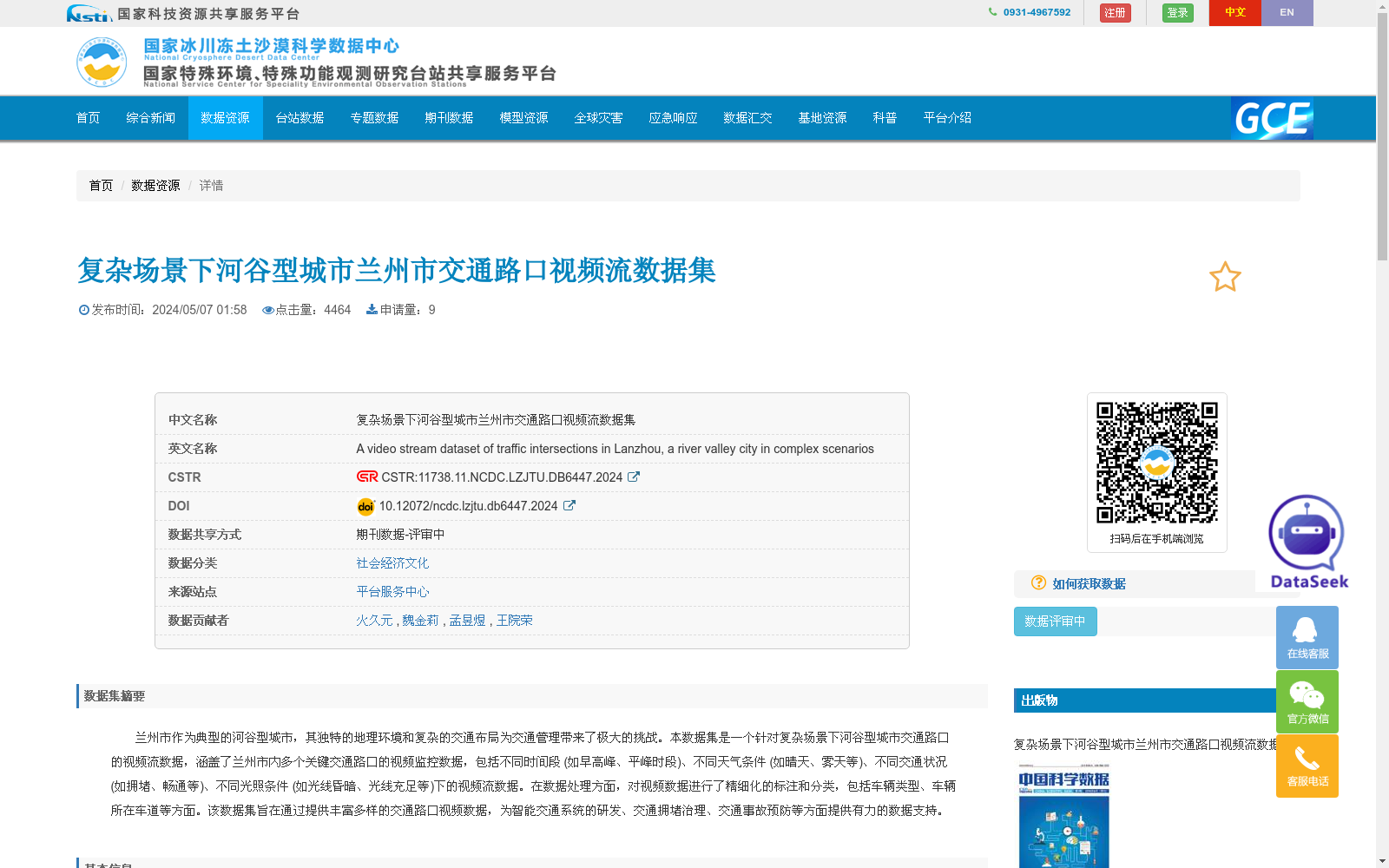Open 基地资源 menu item
This screenshot has height=868, width=1389.
coord(823,118)
